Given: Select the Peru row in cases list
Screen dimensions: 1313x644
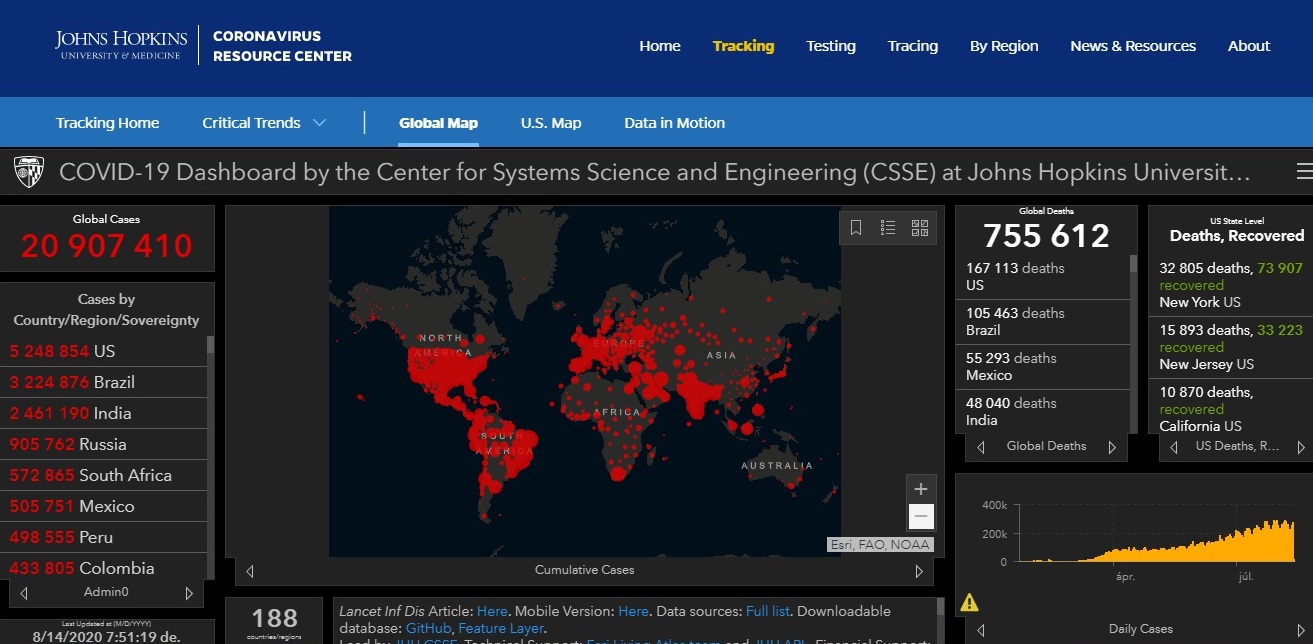Looking at the screenshot, I should click(105, 537).
